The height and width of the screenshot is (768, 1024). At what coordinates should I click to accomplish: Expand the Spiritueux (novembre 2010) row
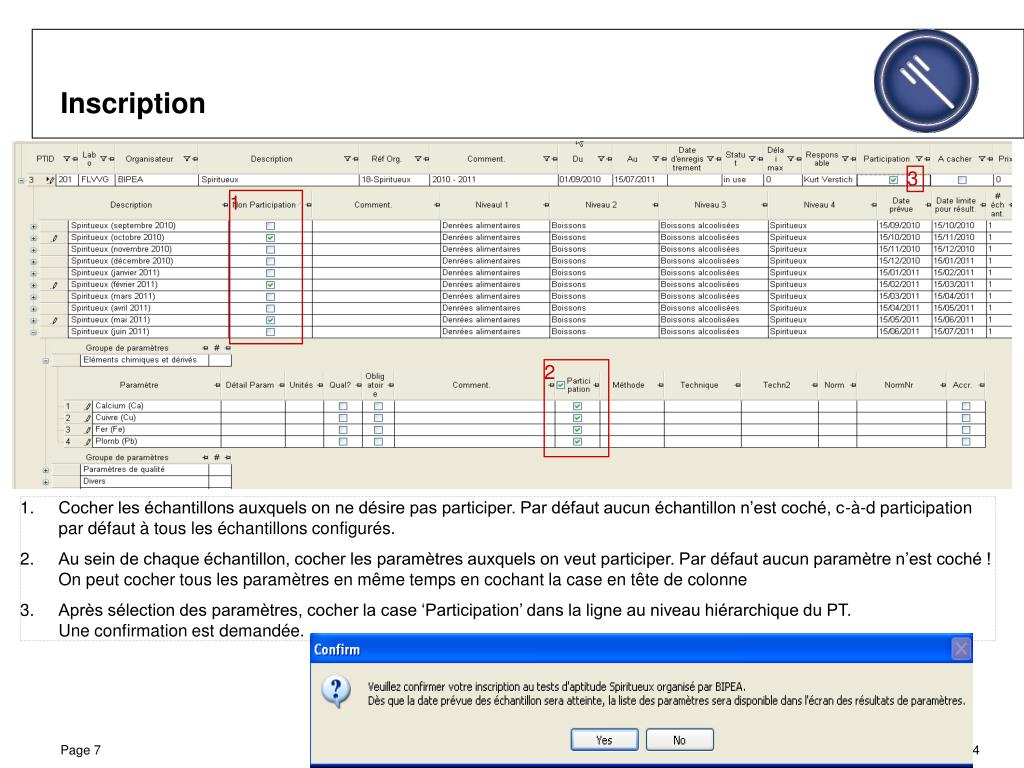tap(33, 250)
